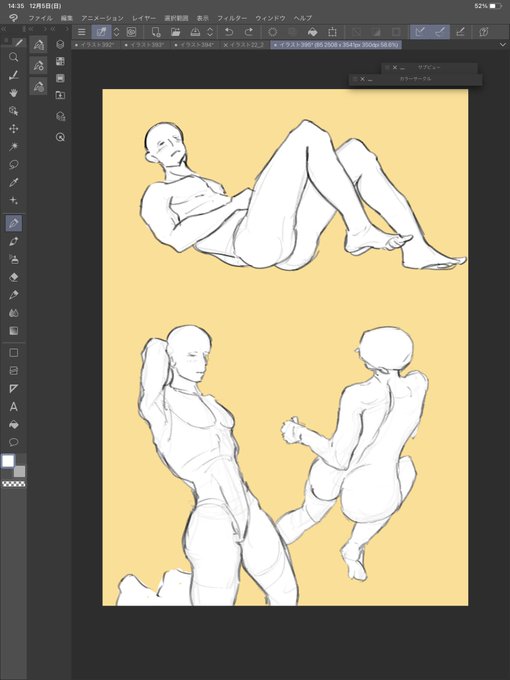The width and height of the screenshot is (510, 680).
Task: Select the Eyedropper tool
Action: pos(13,182)
